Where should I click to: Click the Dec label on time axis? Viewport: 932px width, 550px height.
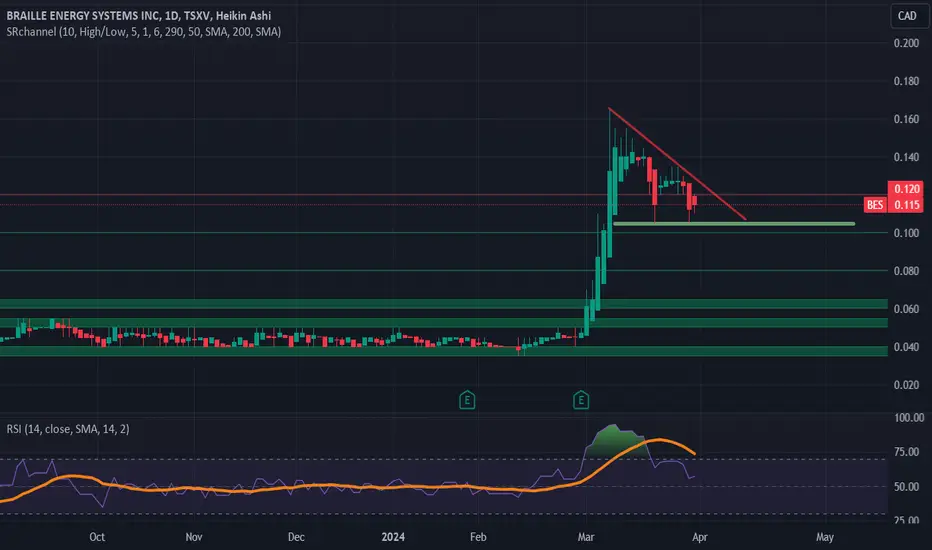(296, 537)
